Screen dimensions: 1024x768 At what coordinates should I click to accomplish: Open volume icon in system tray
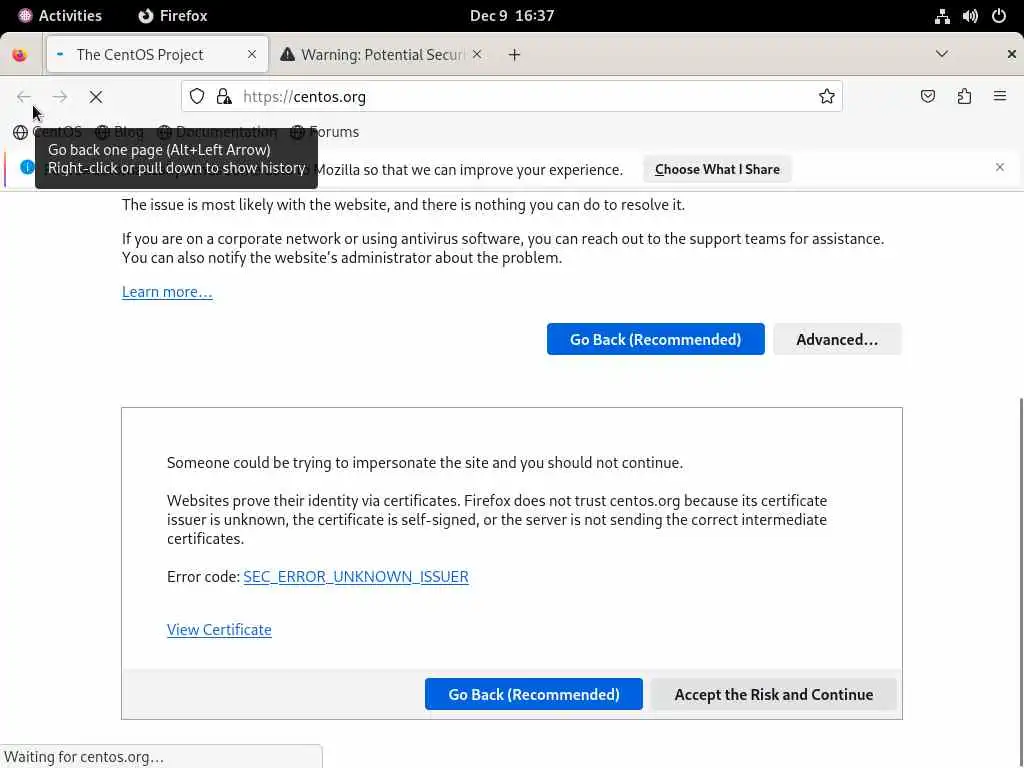(970, 16)
